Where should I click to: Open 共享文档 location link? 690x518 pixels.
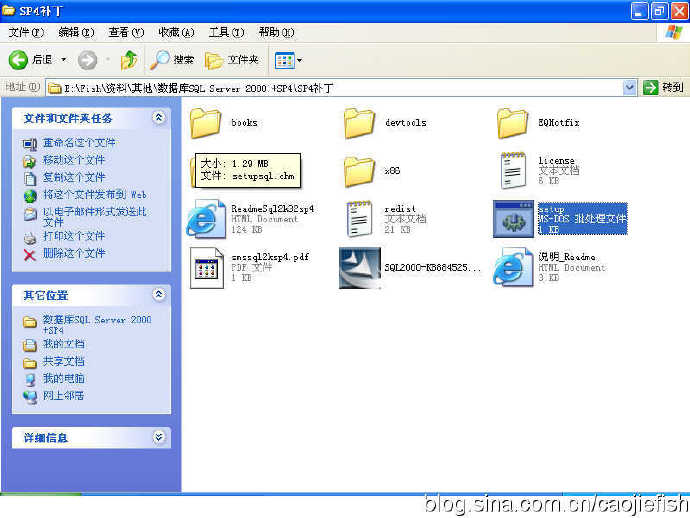pos(63,362)
